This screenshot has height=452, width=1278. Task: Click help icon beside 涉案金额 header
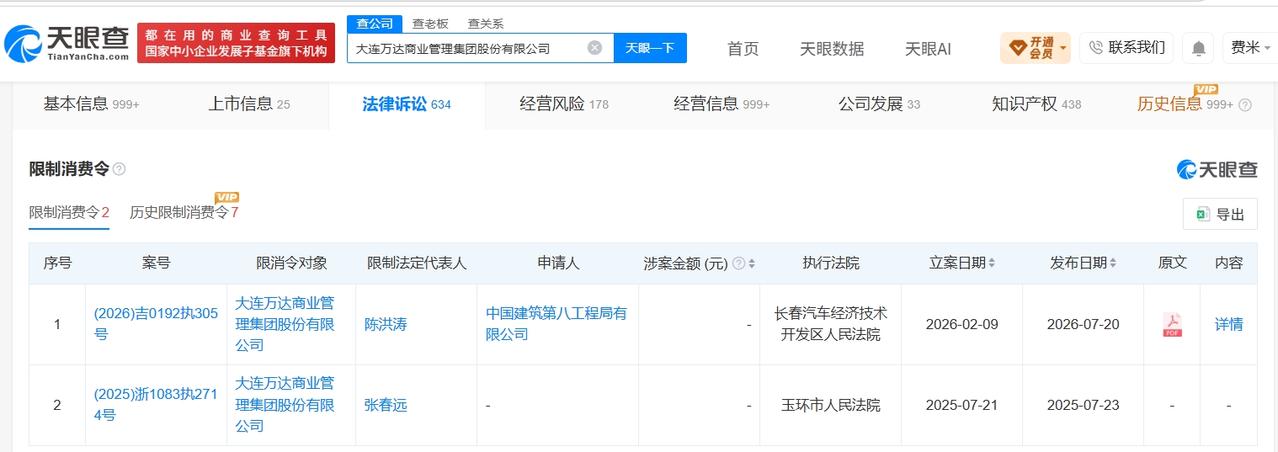(738, 263)
